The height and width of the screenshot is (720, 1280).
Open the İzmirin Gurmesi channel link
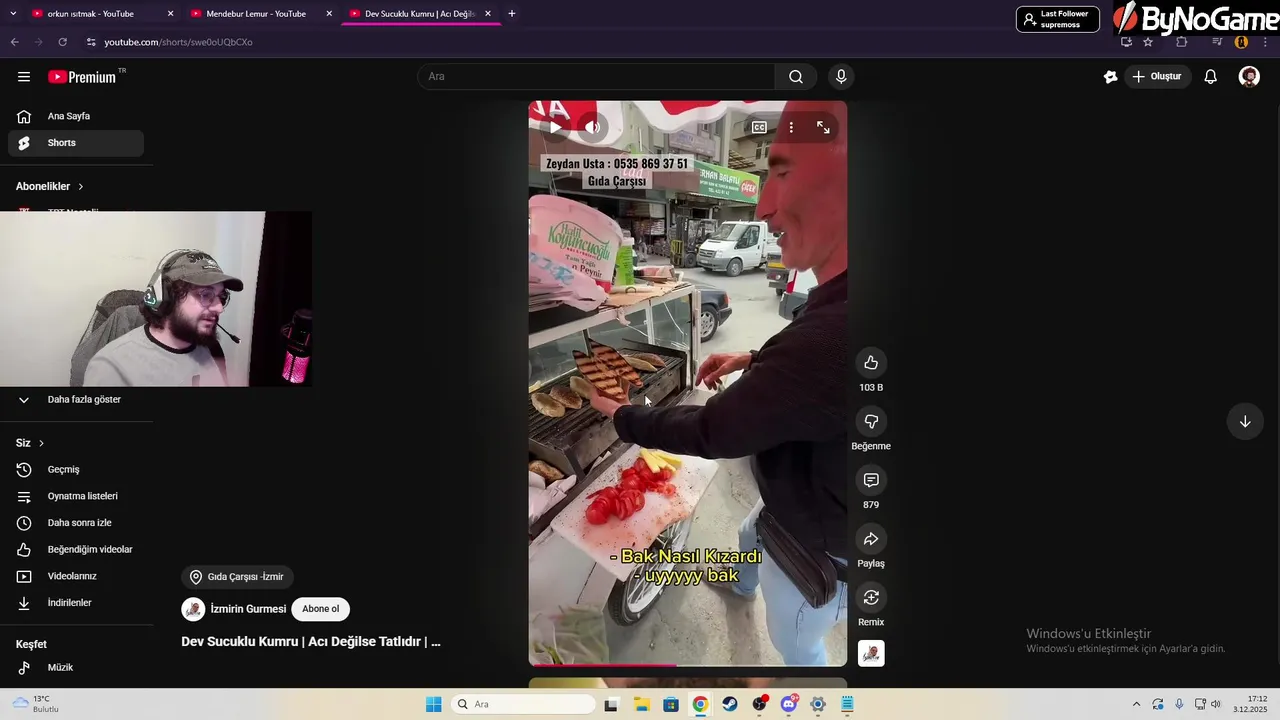(x=248, y=609)
